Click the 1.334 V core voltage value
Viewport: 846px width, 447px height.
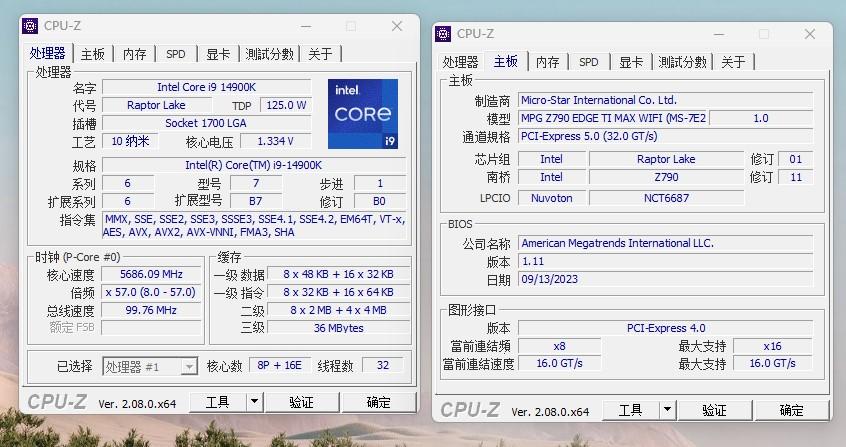click(x=276, y=141)
